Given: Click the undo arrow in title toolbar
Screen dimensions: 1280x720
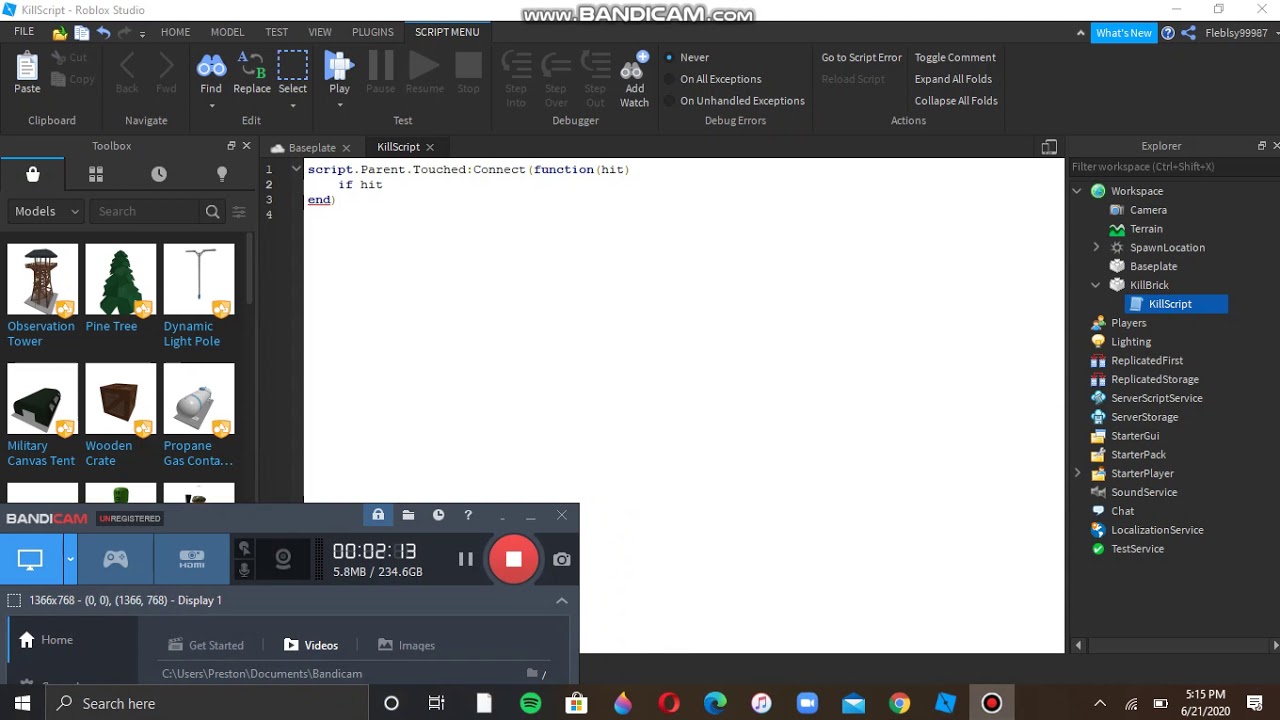Looking at the screenshot, I should pos(103,33).
